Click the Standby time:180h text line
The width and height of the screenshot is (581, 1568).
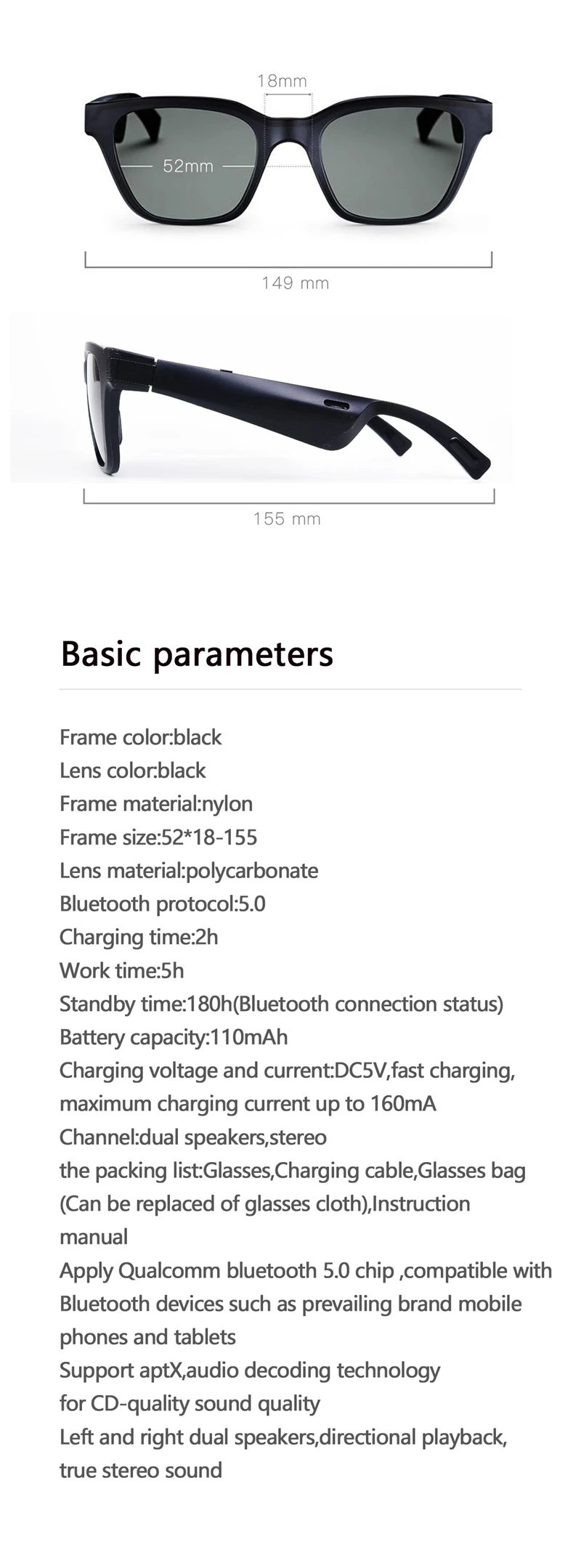pos(281,1004)
